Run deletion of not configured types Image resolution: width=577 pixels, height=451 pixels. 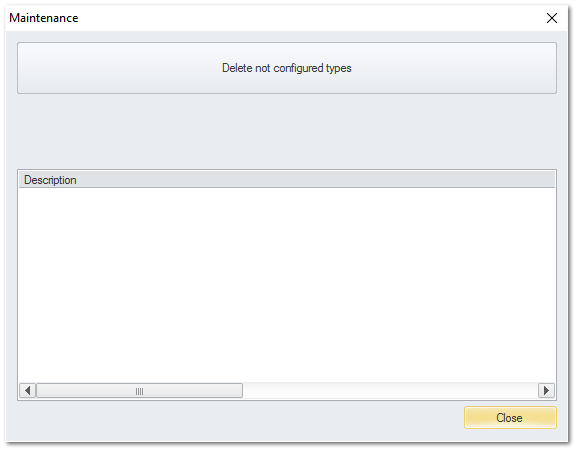coord(287,68)
